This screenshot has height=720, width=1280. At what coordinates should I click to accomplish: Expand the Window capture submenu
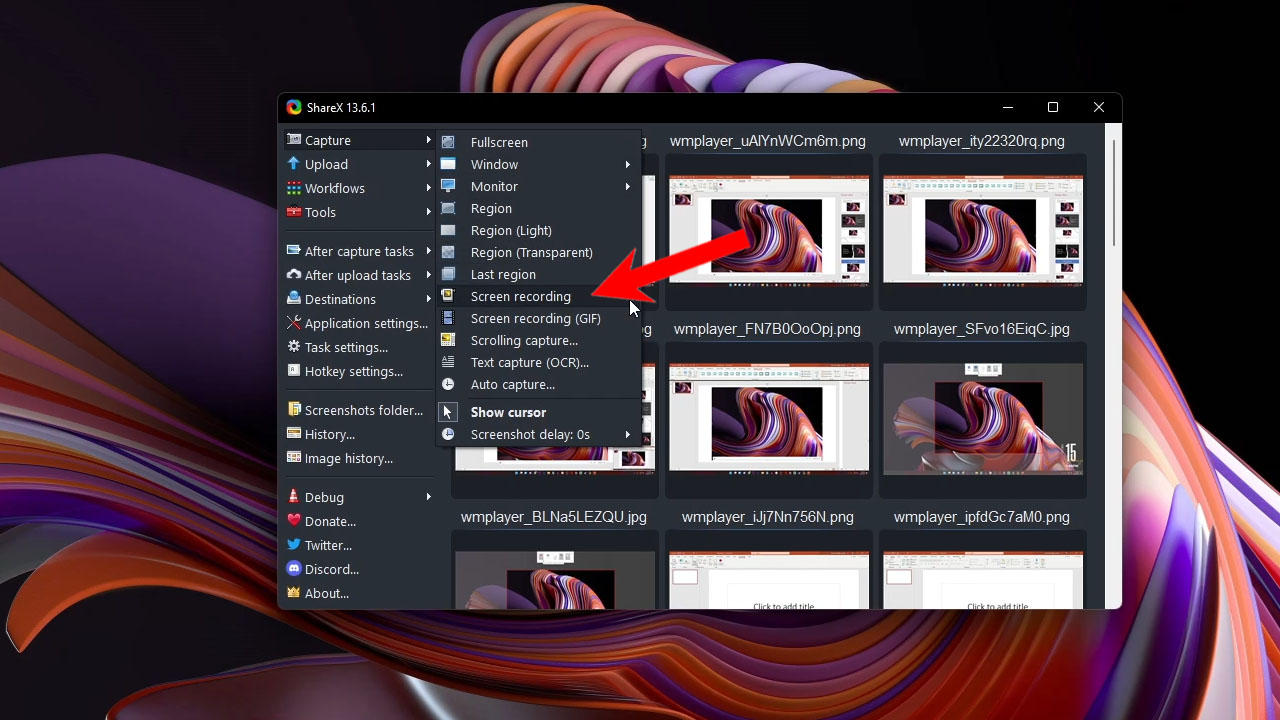click(x=494, y=164)
